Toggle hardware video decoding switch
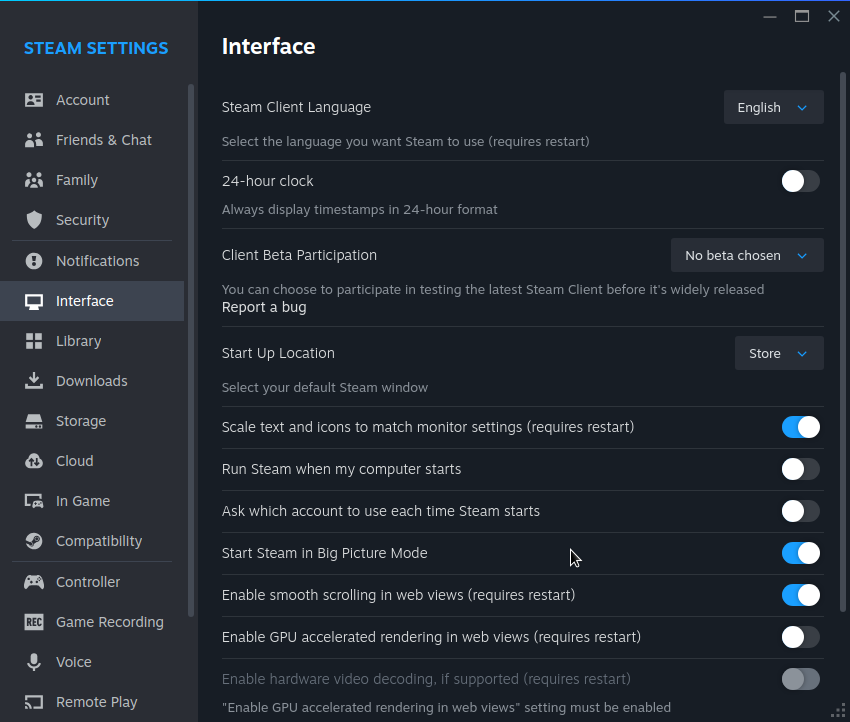Viewport: 850px width, 722px height. [800, 679]
